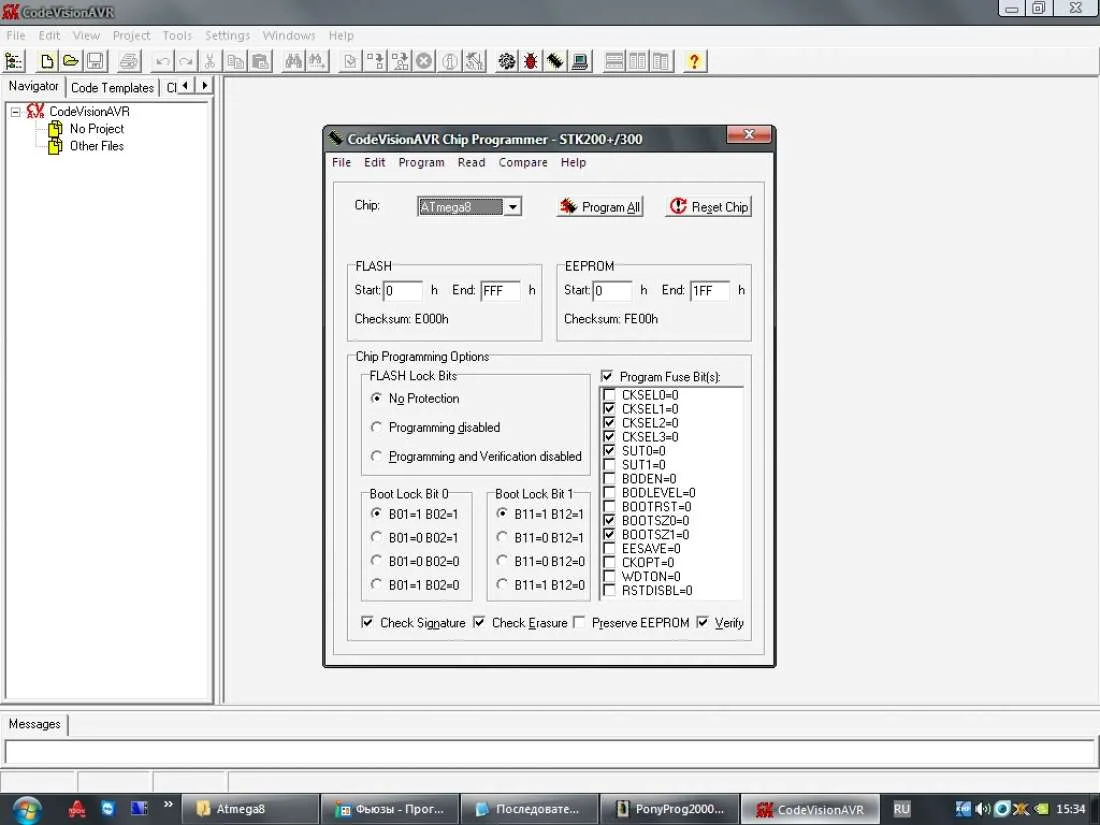The width and height of the screenshot is (1100, 825).
Task: Switch to the Code Templates tab
Action: [x=112, y=88]
